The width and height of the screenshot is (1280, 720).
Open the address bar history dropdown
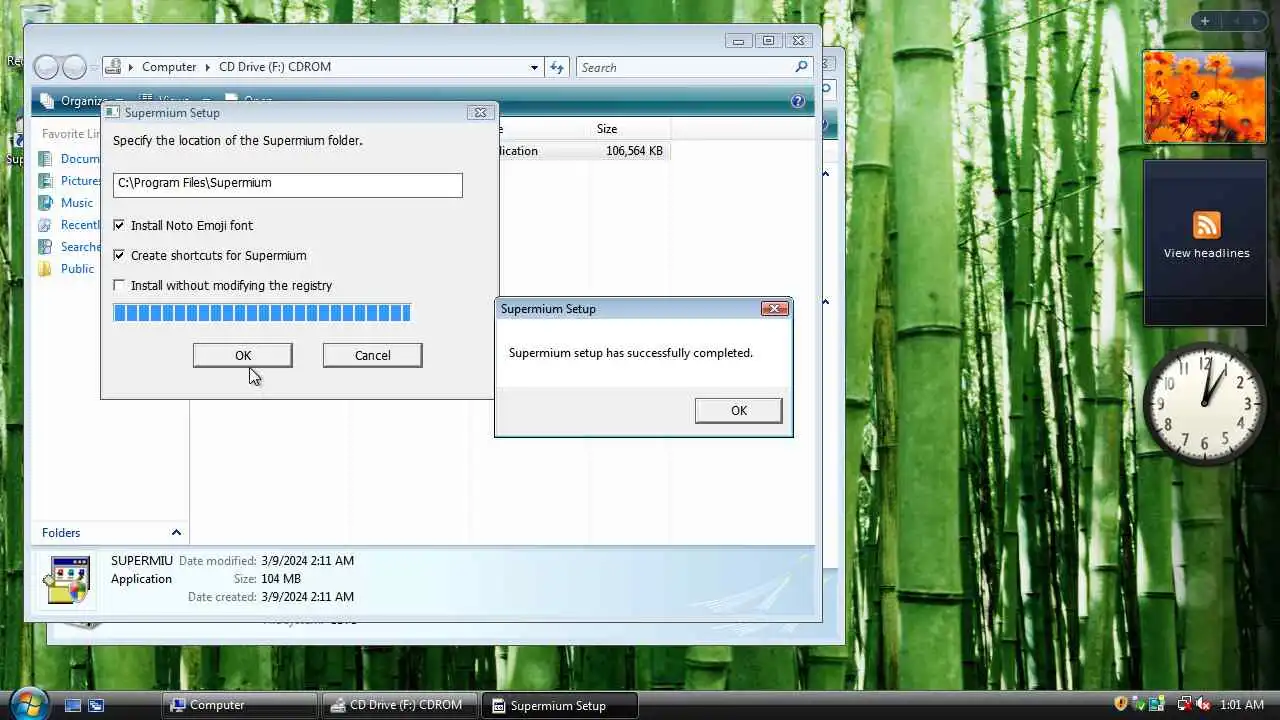(x=534, y=67)
